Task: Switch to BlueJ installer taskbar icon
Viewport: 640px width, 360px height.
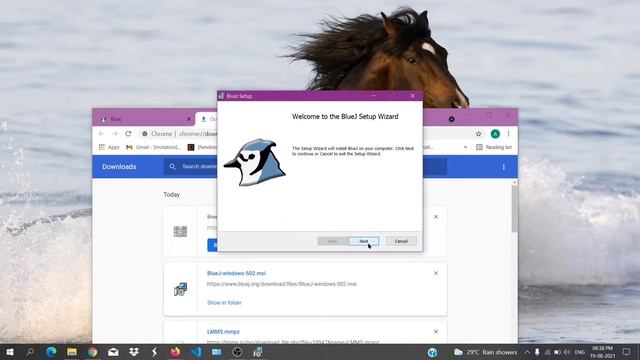Action: 258,352
